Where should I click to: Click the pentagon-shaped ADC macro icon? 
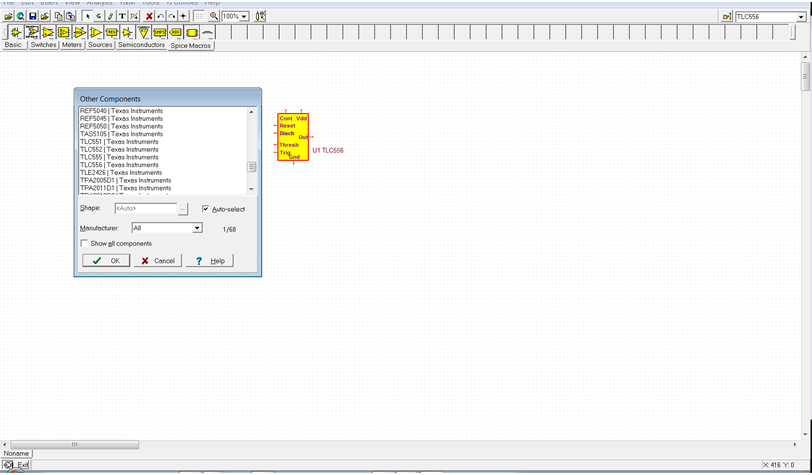point(176,33)
